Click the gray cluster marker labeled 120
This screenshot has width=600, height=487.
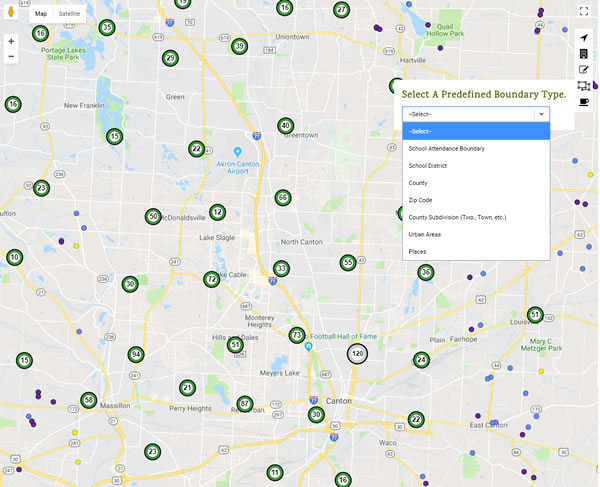point(357,354)
